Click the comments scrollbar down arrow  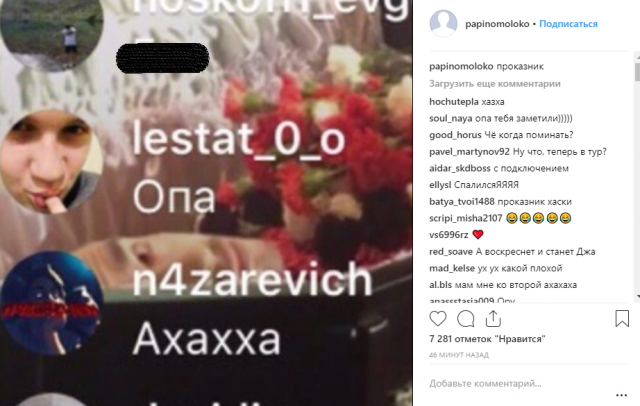coord(637,297)
